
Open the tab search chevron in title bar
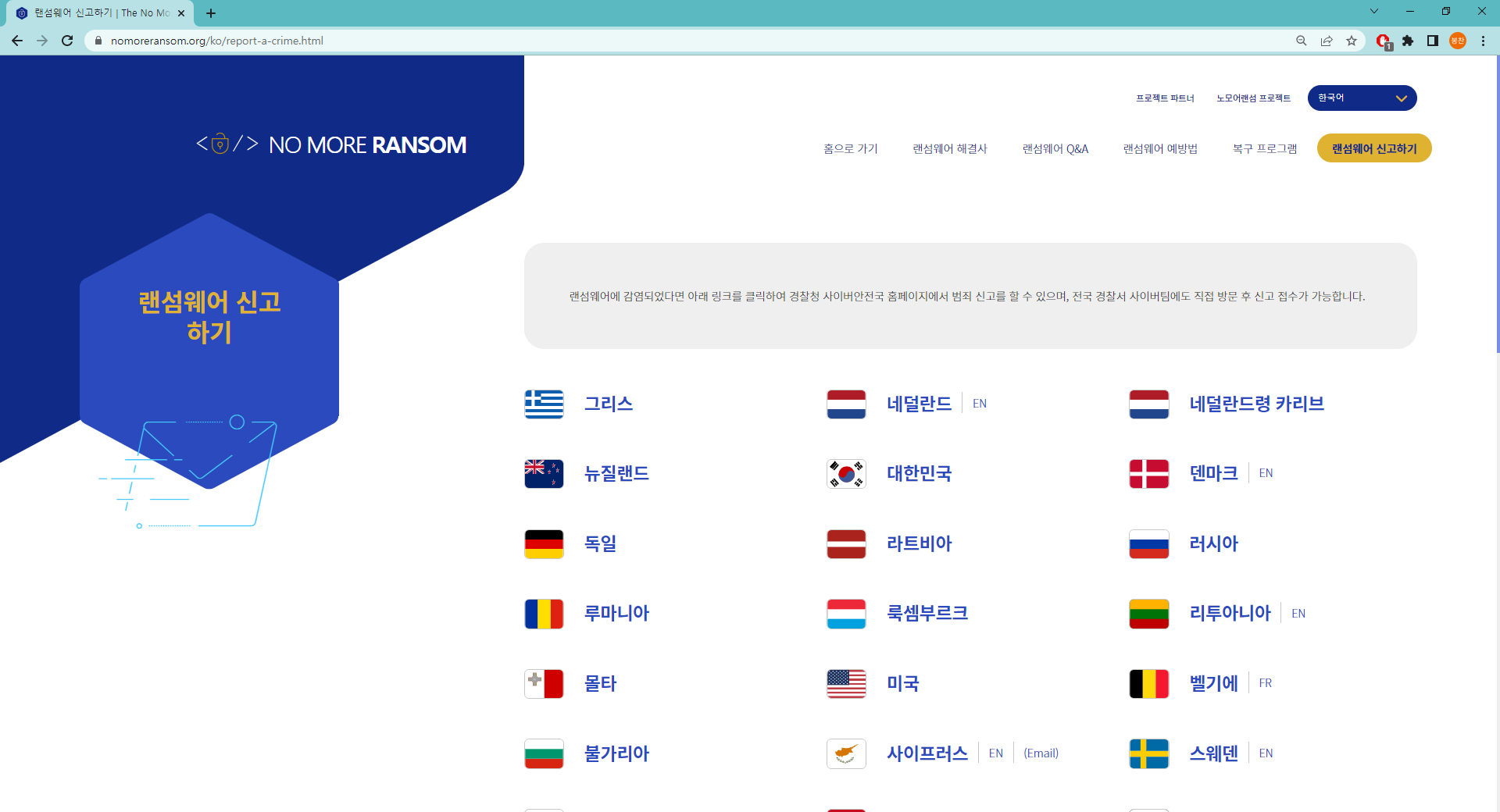tap(1374, 11)
